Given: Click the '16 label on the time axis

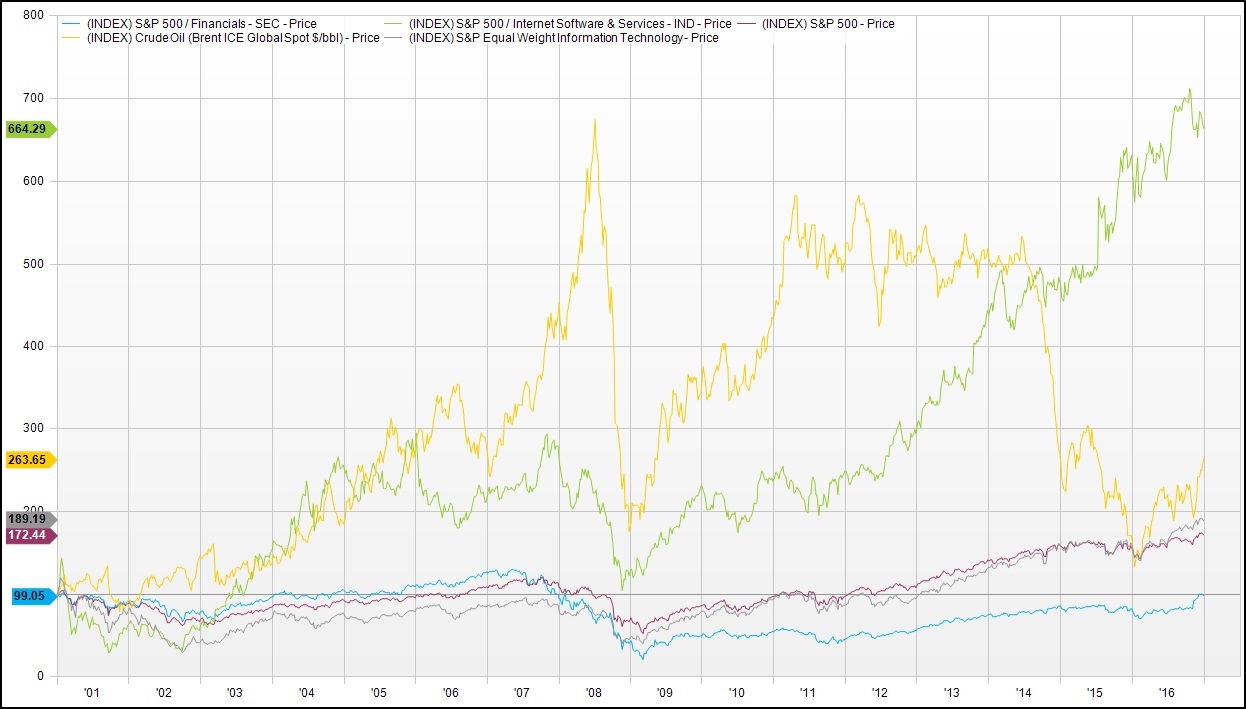Looking at the screenshot, I should click(x=1167, y=691).
